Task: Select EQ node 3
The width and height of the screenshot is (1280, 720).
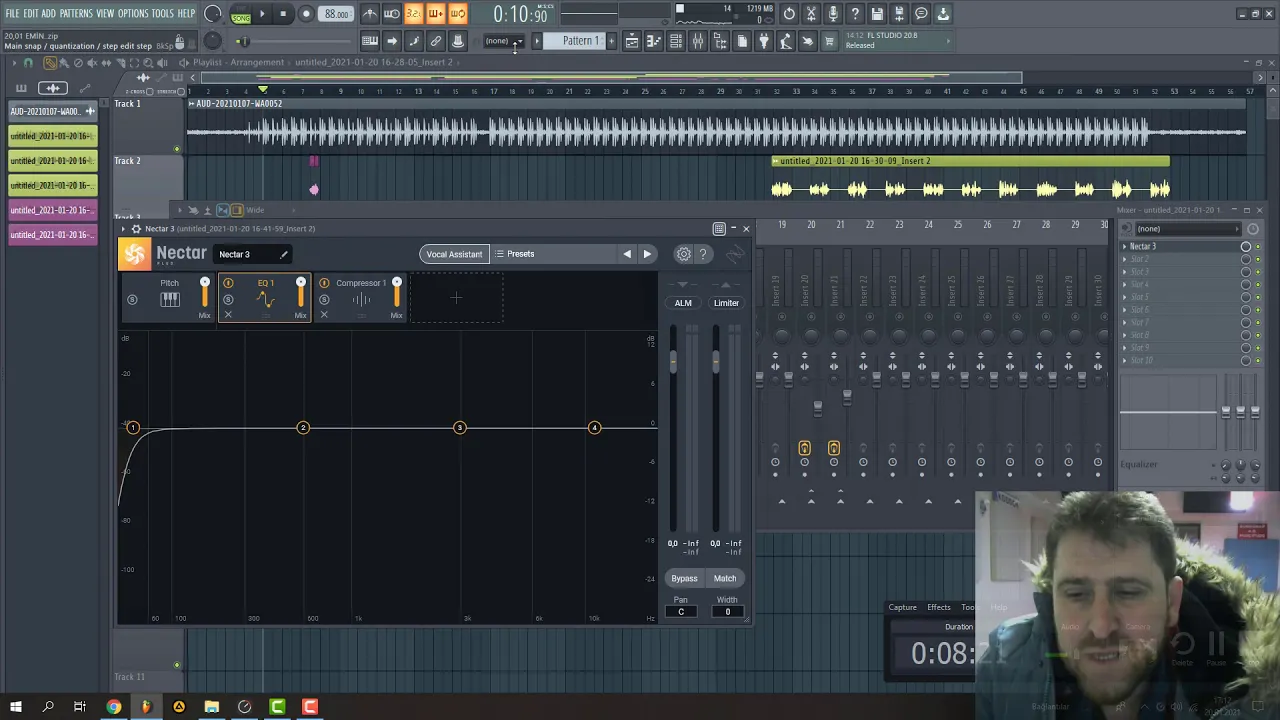Action: 460,428
